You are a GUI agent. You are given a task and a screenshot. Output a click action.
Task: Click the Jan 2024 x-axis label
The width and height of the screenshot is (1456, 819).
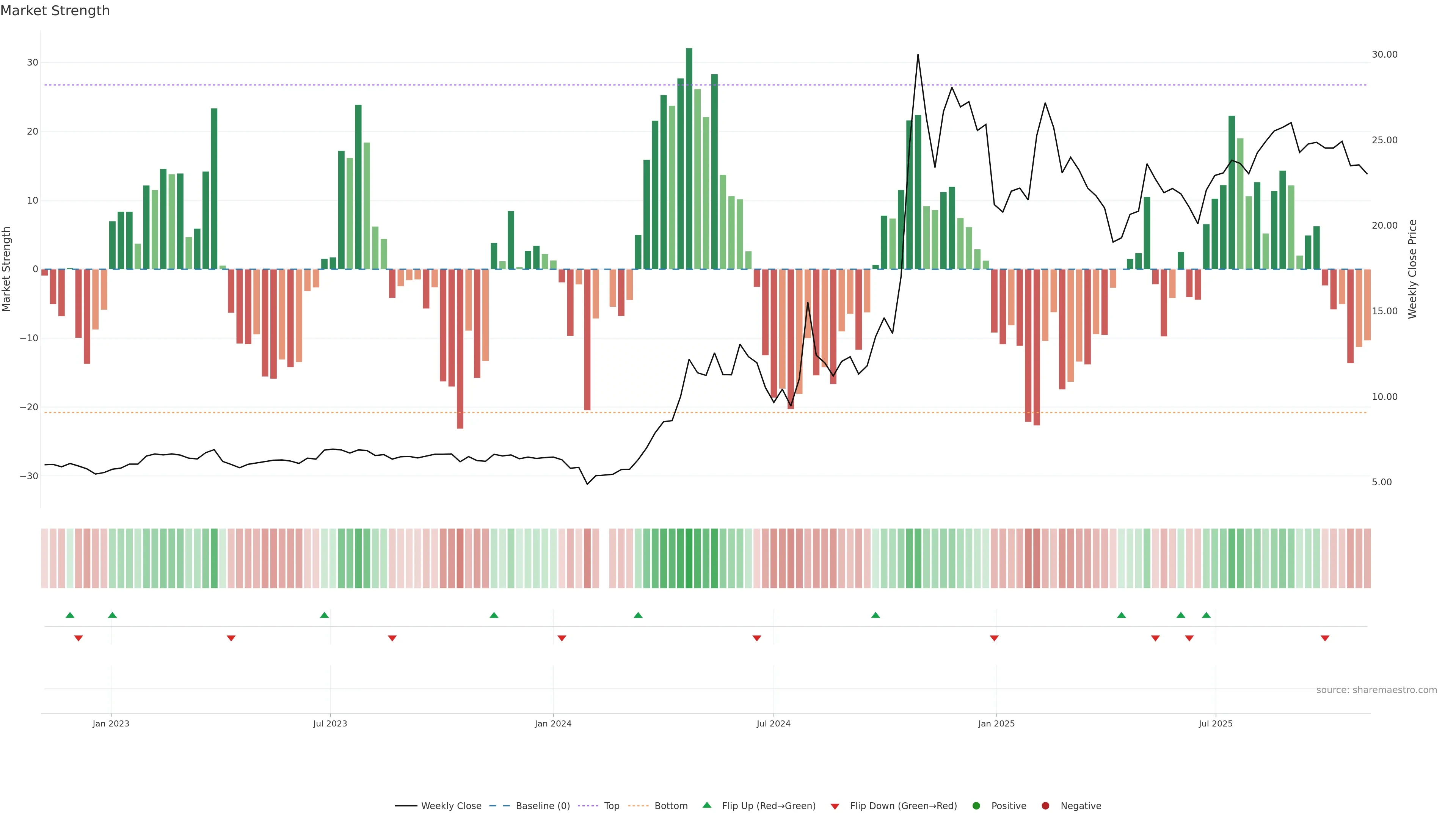pyautogui.click(x=553, y=723)
